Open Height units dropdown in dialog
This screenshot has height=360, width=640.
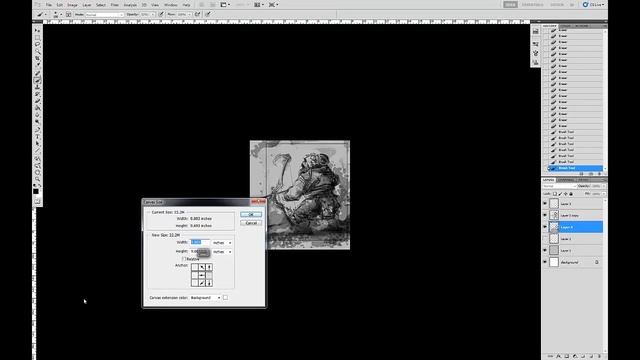[x=222, y=252]
